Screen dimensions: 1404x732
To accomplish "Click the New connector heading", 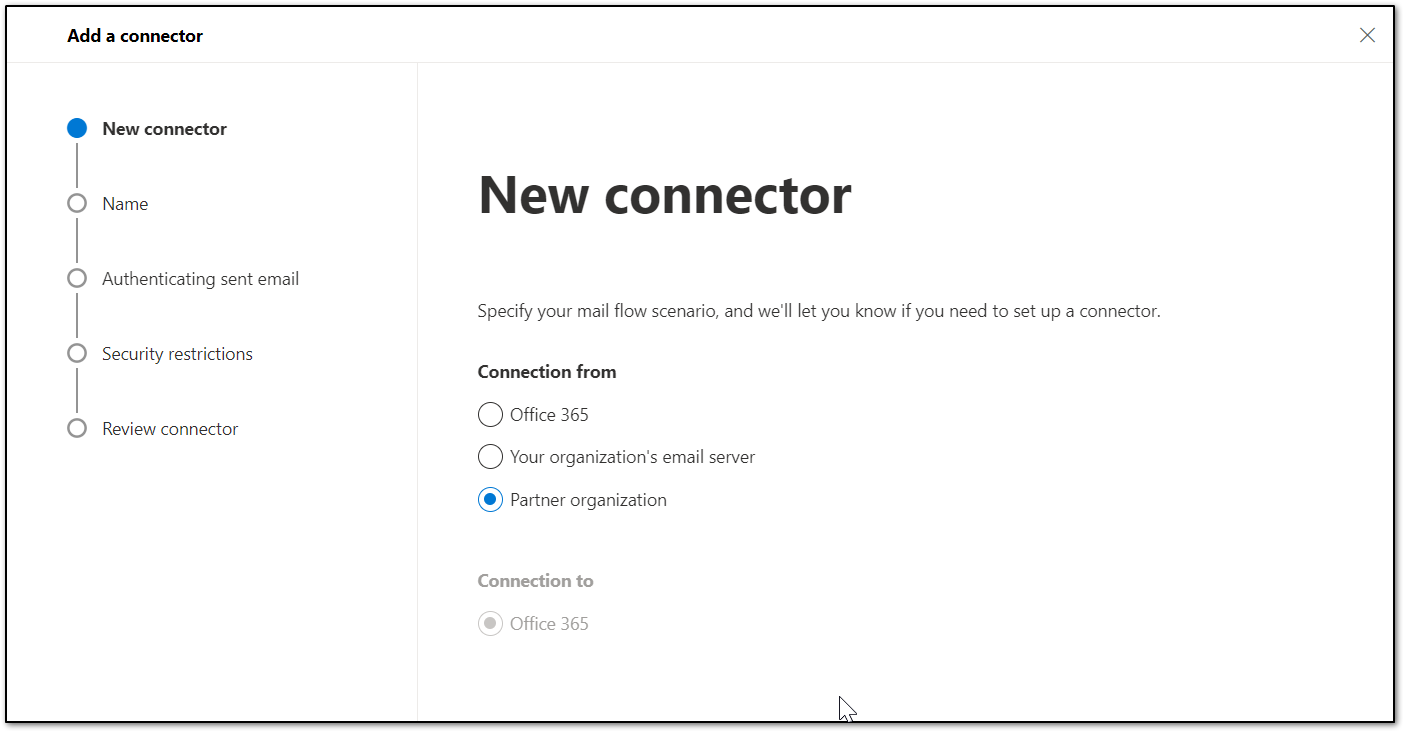I will pyautogui.click(x=664, y=195).
